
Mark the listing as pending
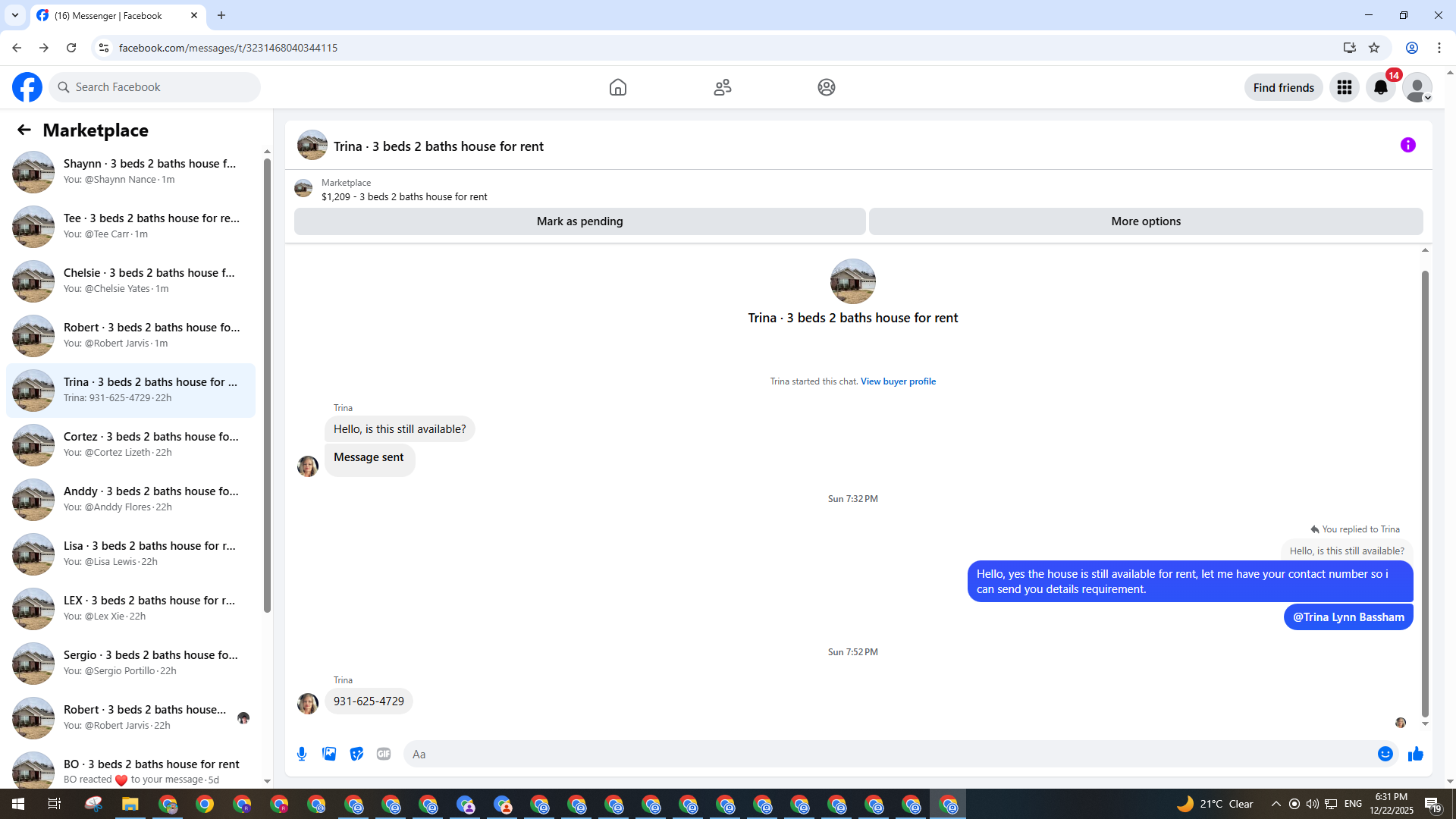[579, 221]
